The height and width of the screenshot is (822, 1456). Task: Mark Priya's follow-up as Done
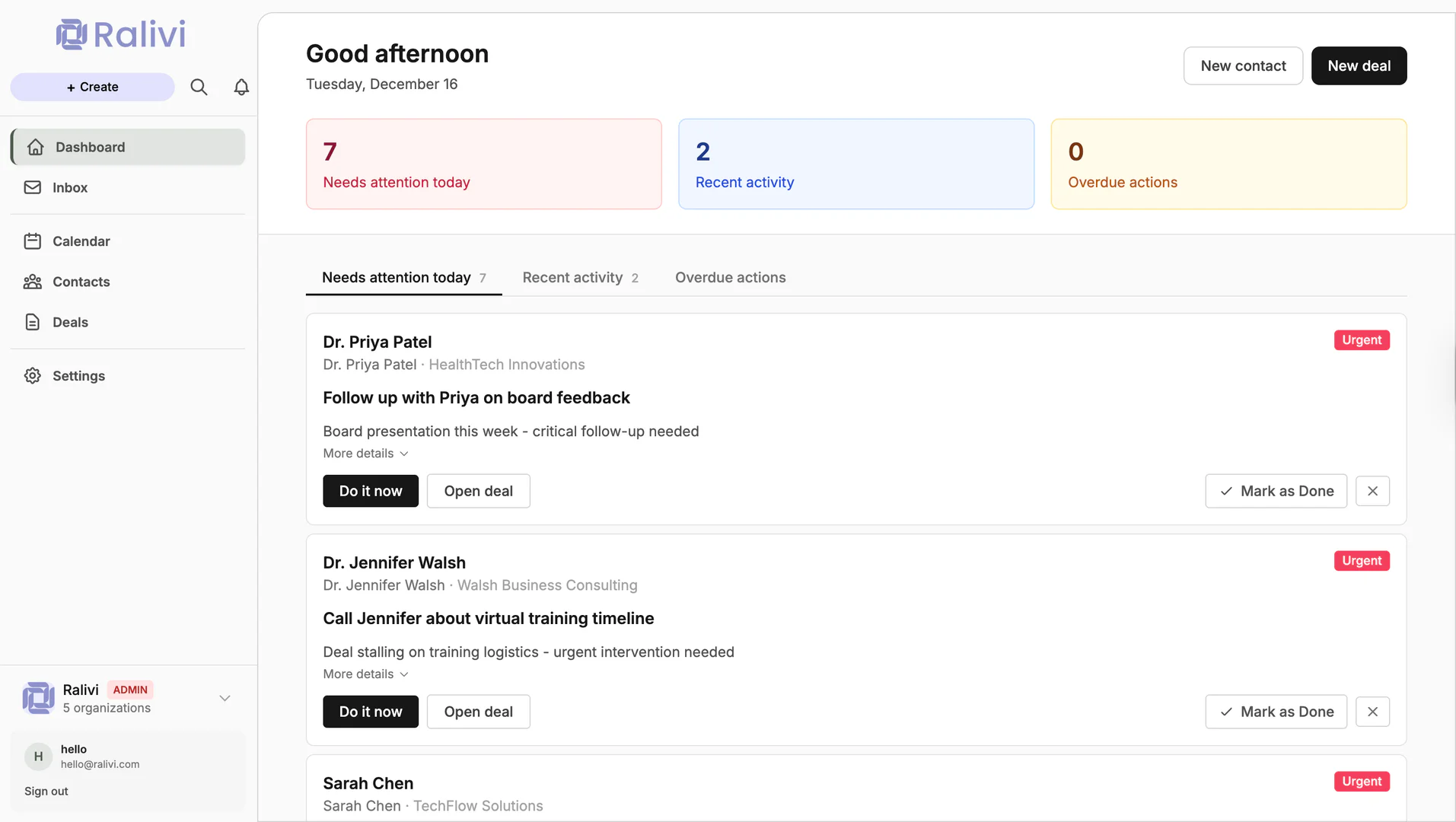[1276, 491]
